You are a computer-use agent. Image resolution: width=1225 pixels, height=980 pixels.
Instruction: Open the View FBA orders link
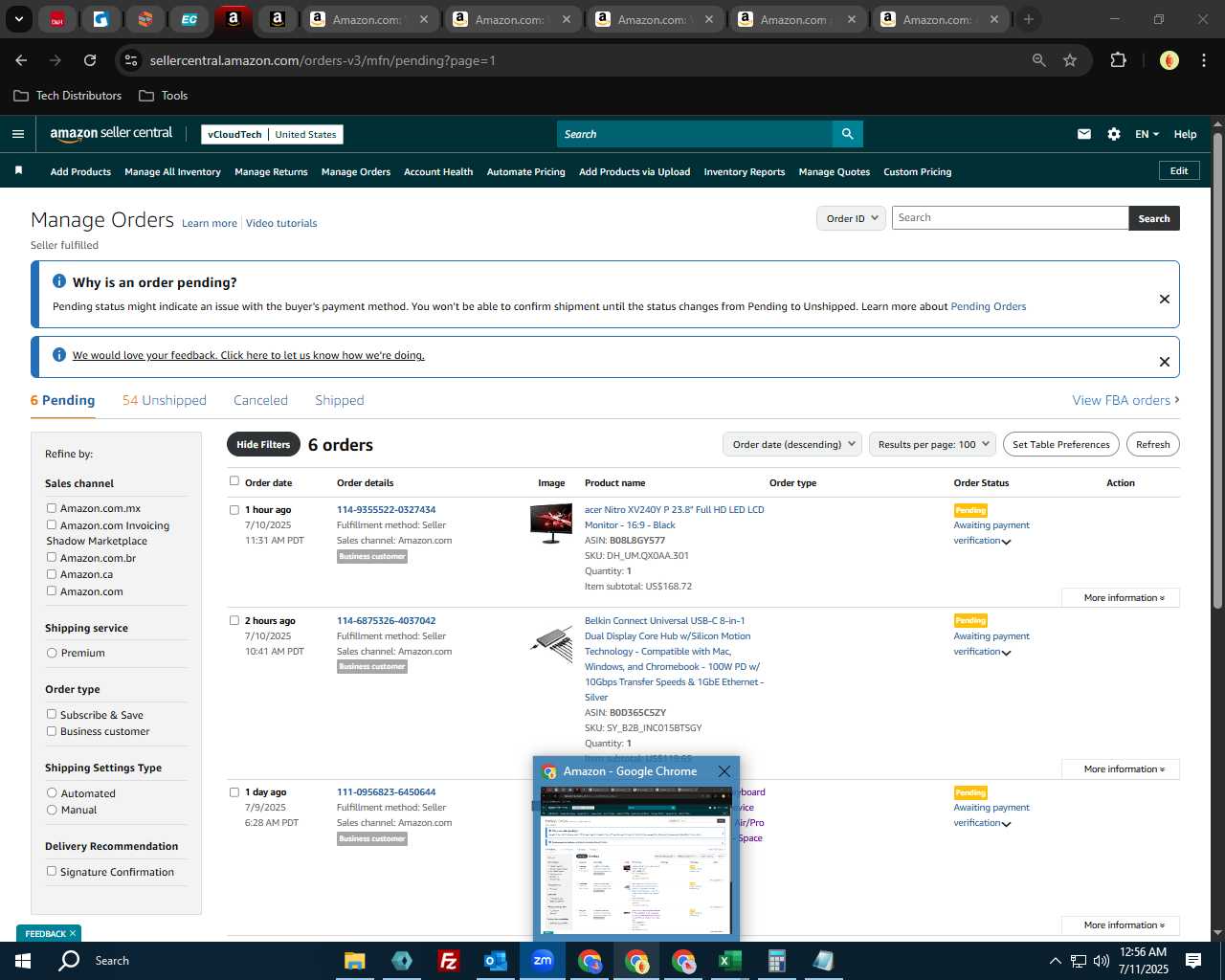point(1125,400)
